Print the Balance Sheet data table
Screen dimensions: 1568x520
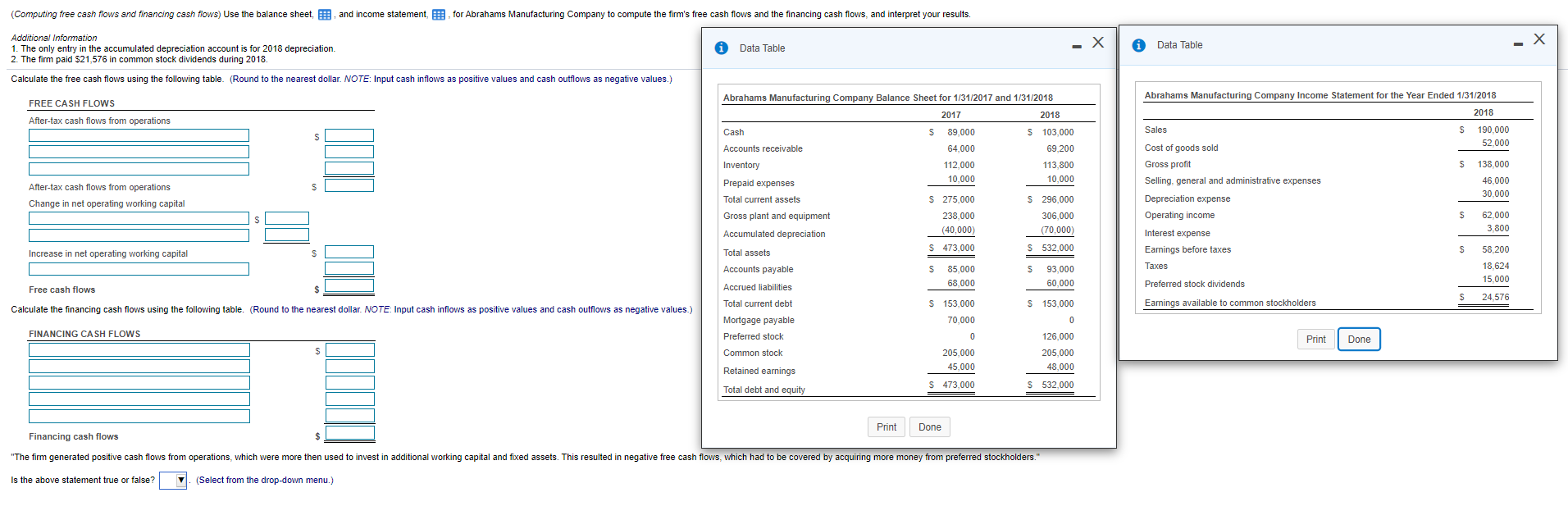pyautogui.click(x=887, y=426)
